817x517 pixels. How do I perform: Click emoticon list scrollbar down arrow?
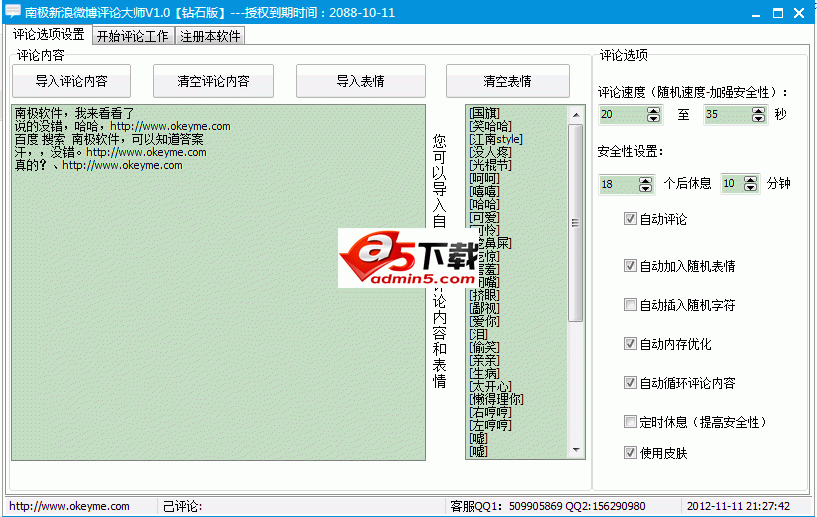(576, 450)
